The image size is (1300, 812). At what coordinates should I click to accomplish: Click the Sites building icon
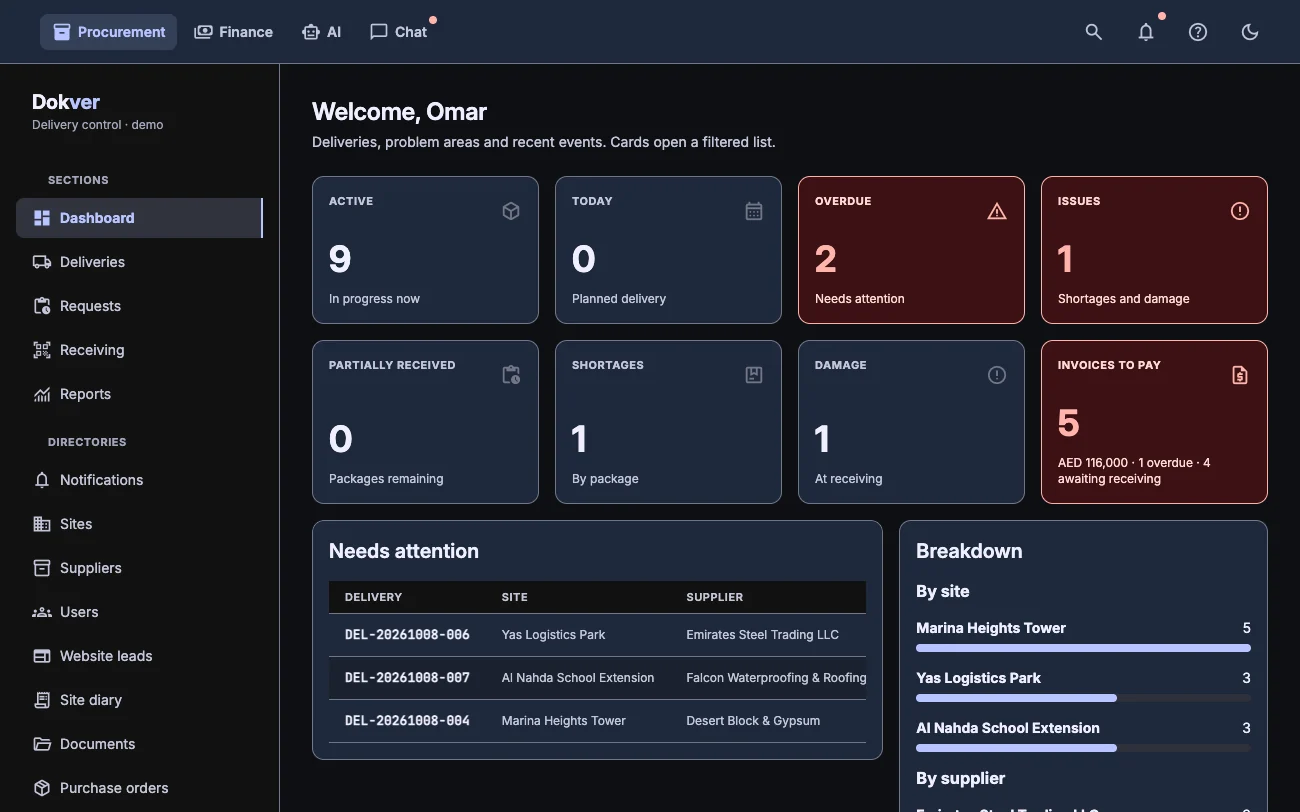(42, 524)
